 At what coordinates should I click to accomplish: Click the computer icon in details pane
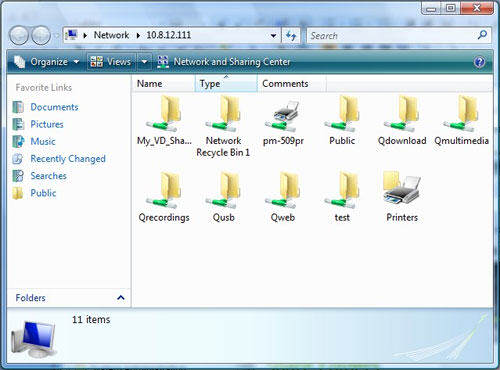point(33,339)
